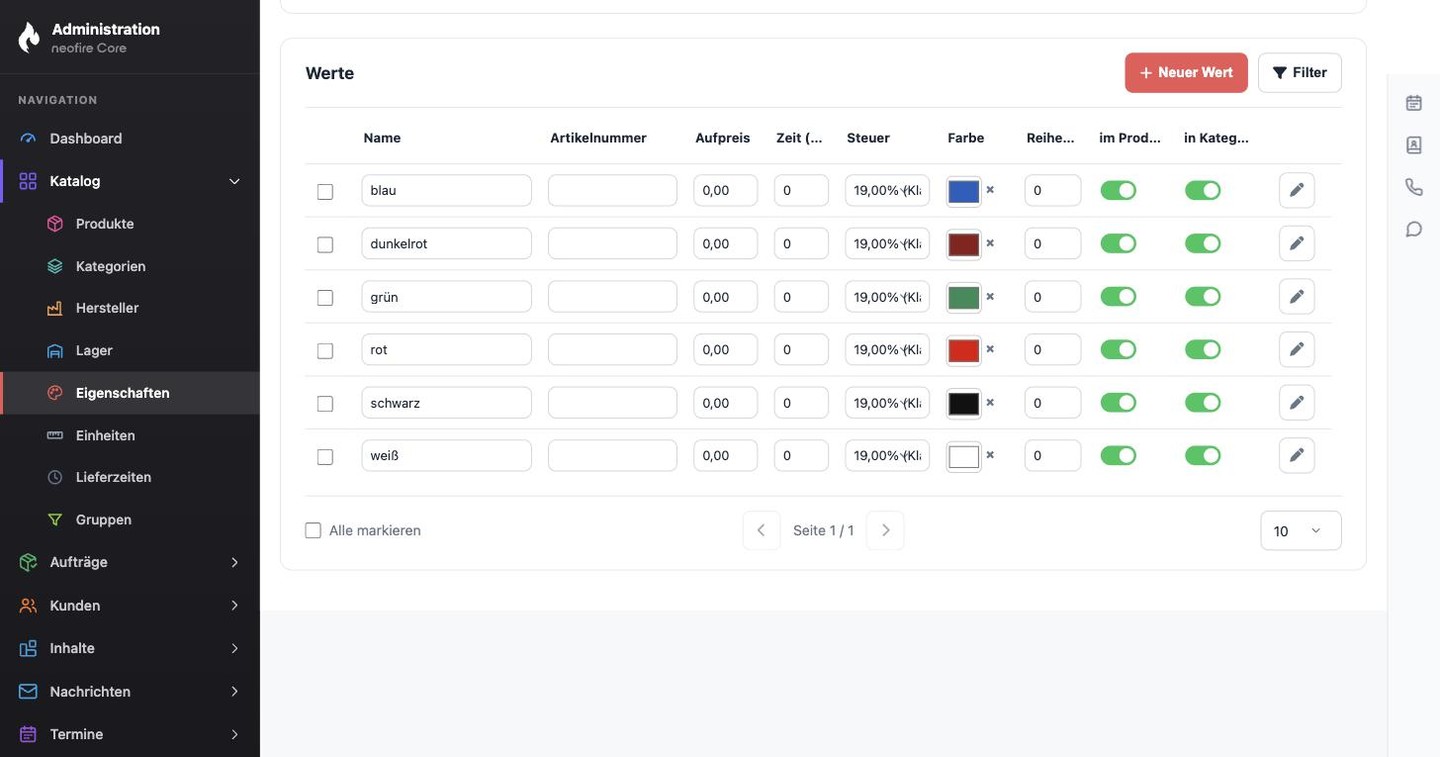This screenshot has width=1440, height=757.
Task: Edit the blau value with pencil icon
Action: [x=1297, y=190]
